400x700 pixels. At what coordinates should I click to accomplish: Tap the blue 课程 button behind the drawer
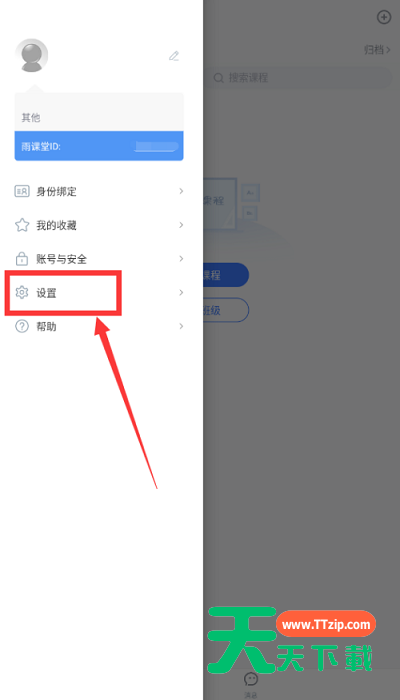(x=226, y=275)
